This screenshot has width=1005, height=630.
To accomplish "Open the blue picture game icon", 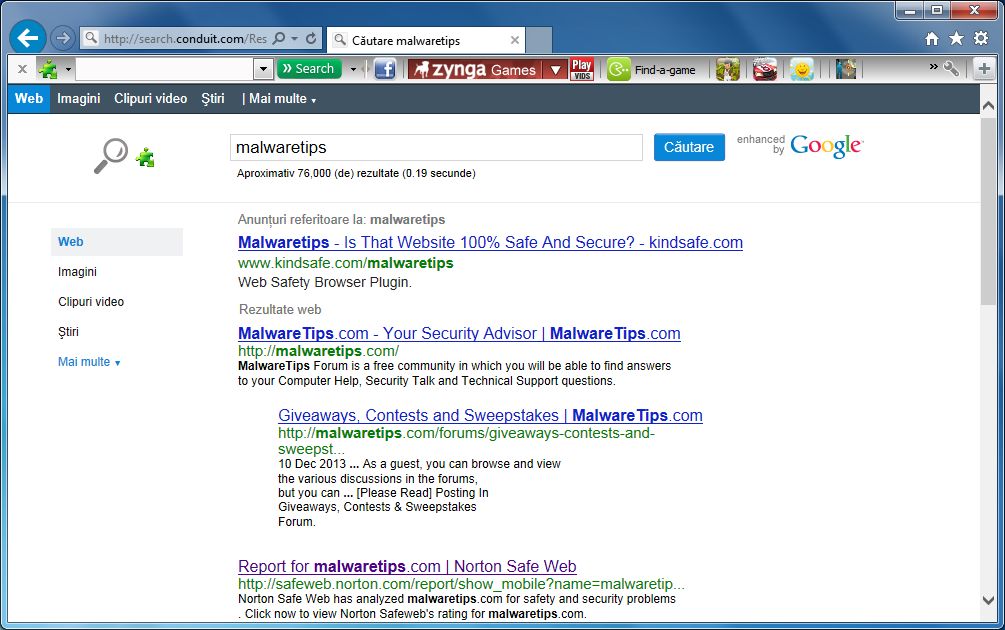I will pyautogui.click(x=846, y=69).
